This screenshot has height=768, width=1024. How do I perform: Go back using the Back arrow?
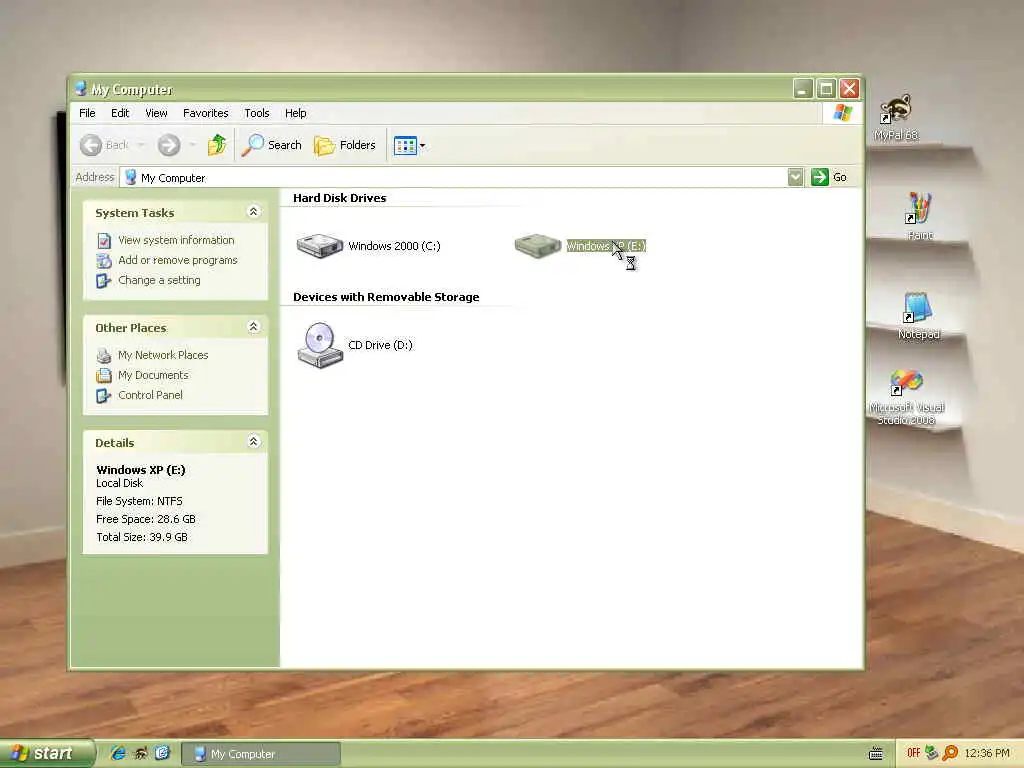point(91,145)
